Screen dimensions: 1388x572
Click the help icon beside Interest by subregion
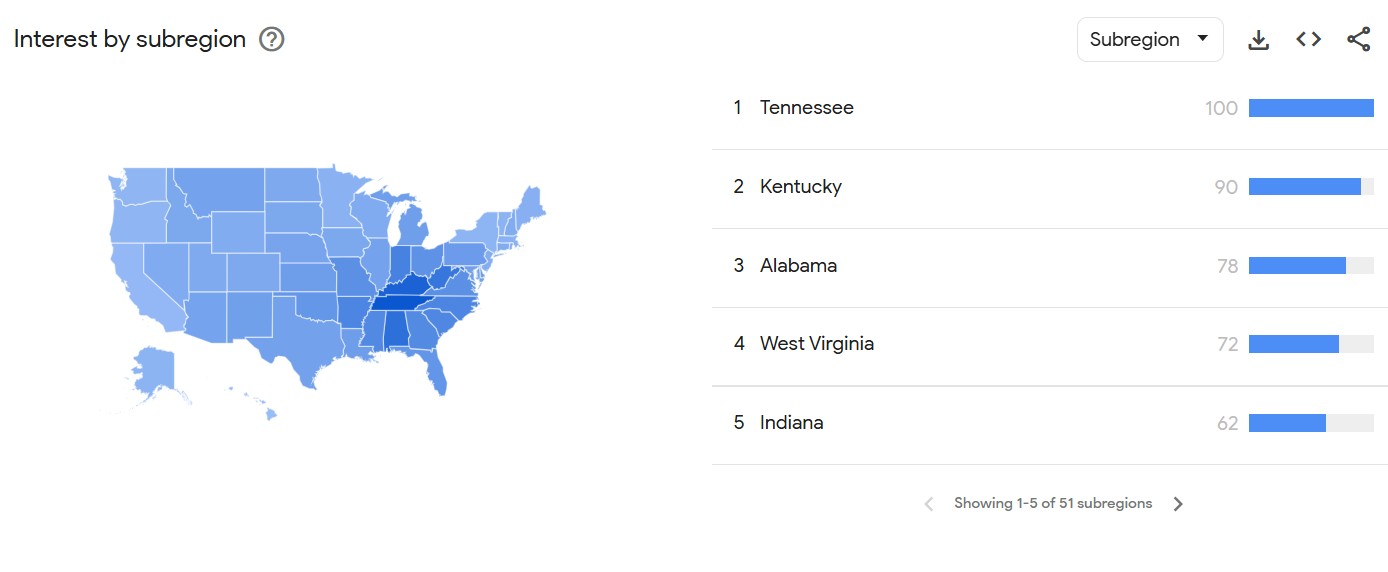point(272,40)
